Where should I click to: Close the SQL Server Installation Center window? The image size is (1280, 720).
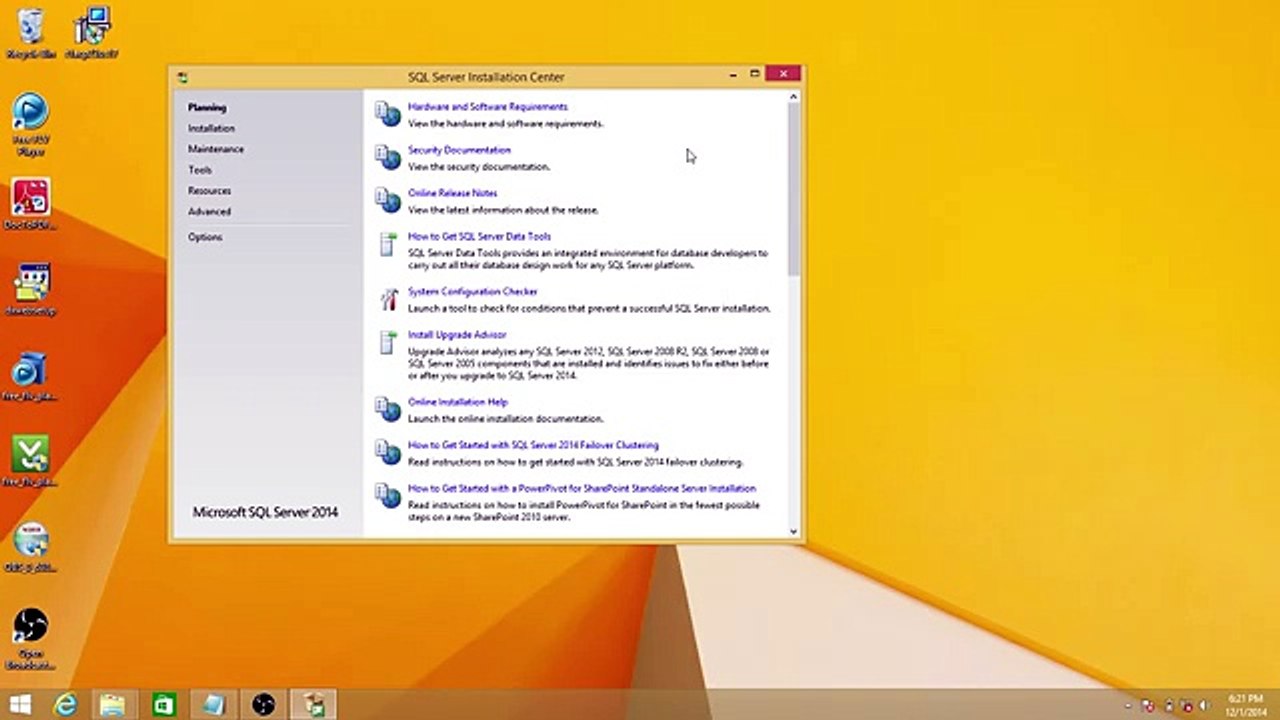783,74
